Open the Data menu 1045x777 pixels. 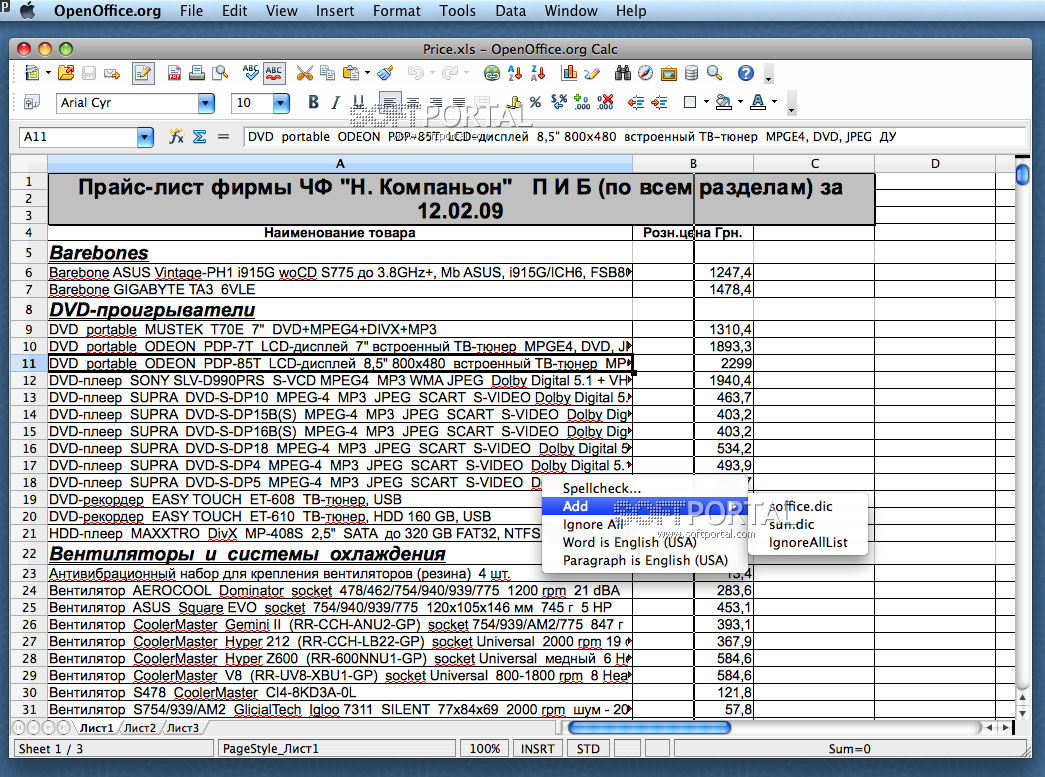coord(511,11)
